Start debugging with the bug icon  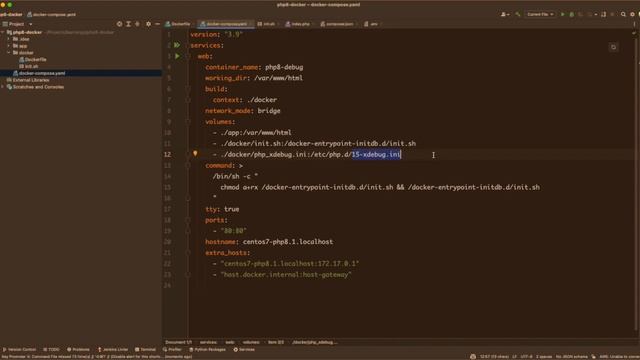[x=571, y=14]
